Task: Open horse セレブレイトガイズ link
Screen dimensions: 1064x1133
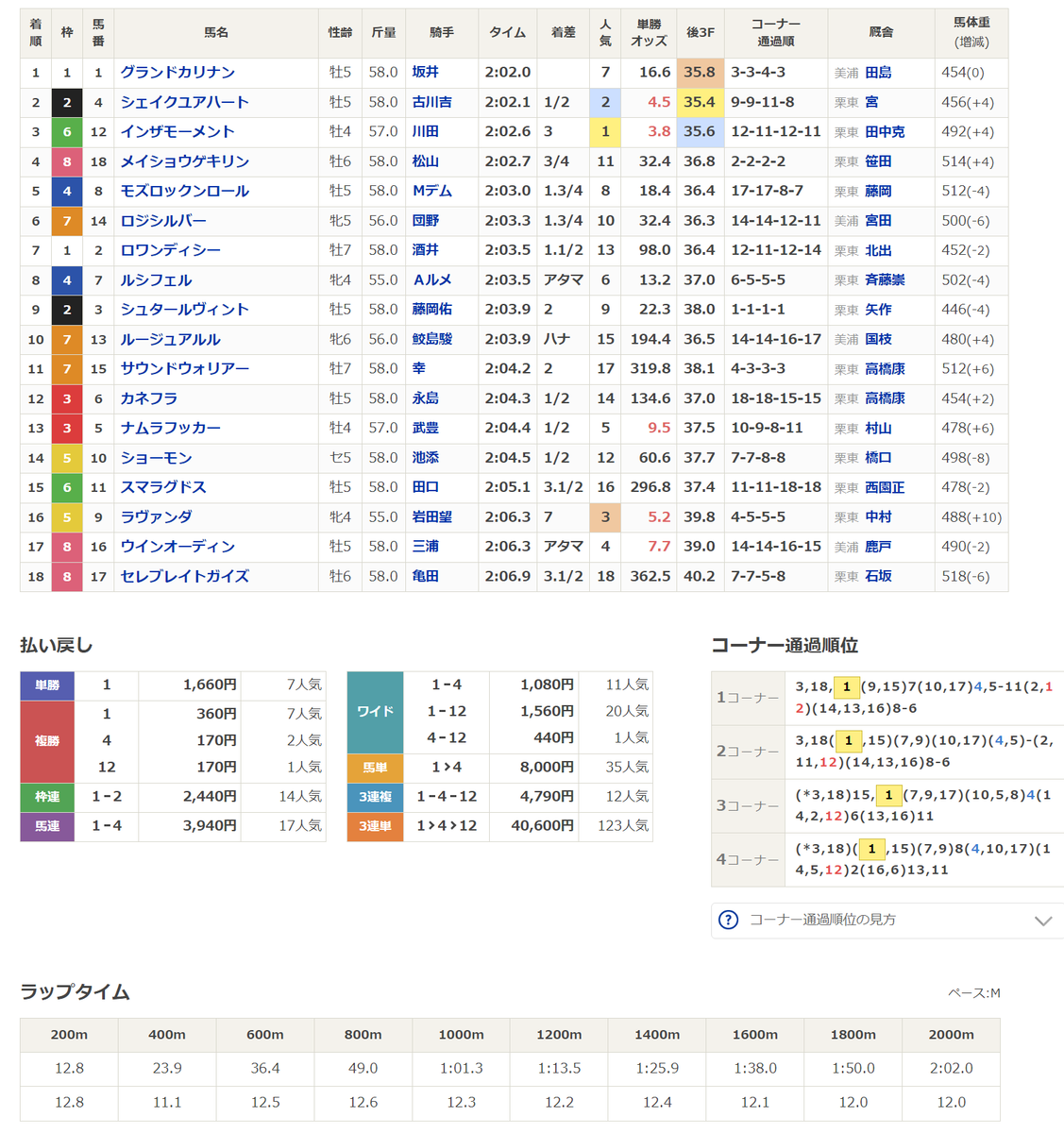Action: (185, 576)
